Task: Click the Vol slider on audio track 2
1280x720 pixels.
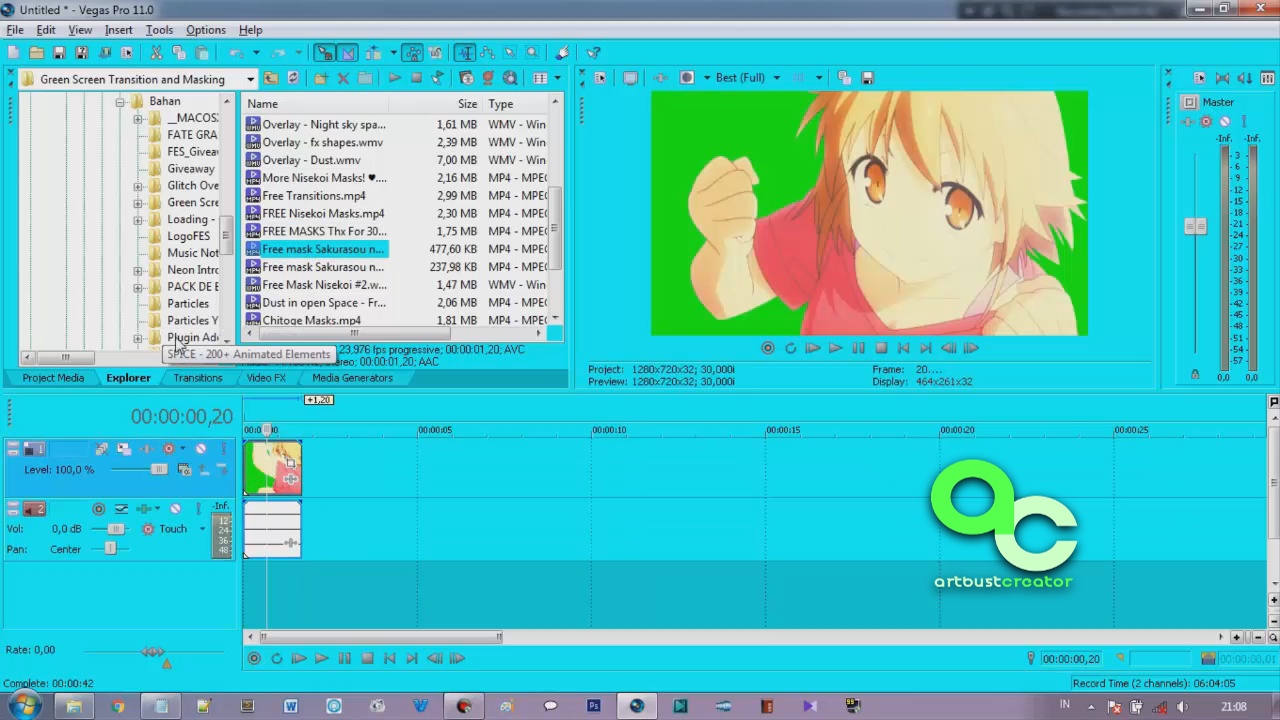Action: click(x=115, y=528)
